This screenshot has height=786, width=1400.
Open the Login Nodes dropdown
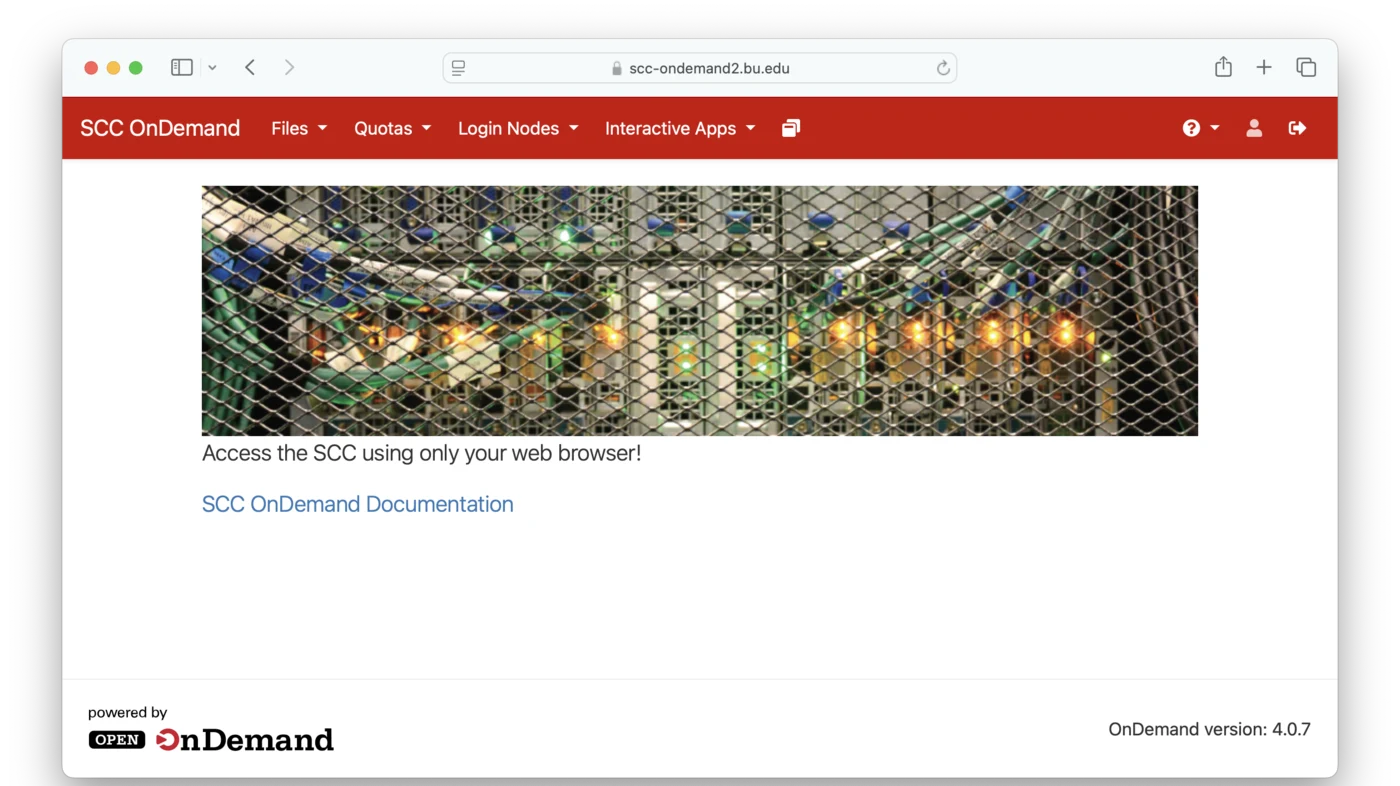[518, 128]
